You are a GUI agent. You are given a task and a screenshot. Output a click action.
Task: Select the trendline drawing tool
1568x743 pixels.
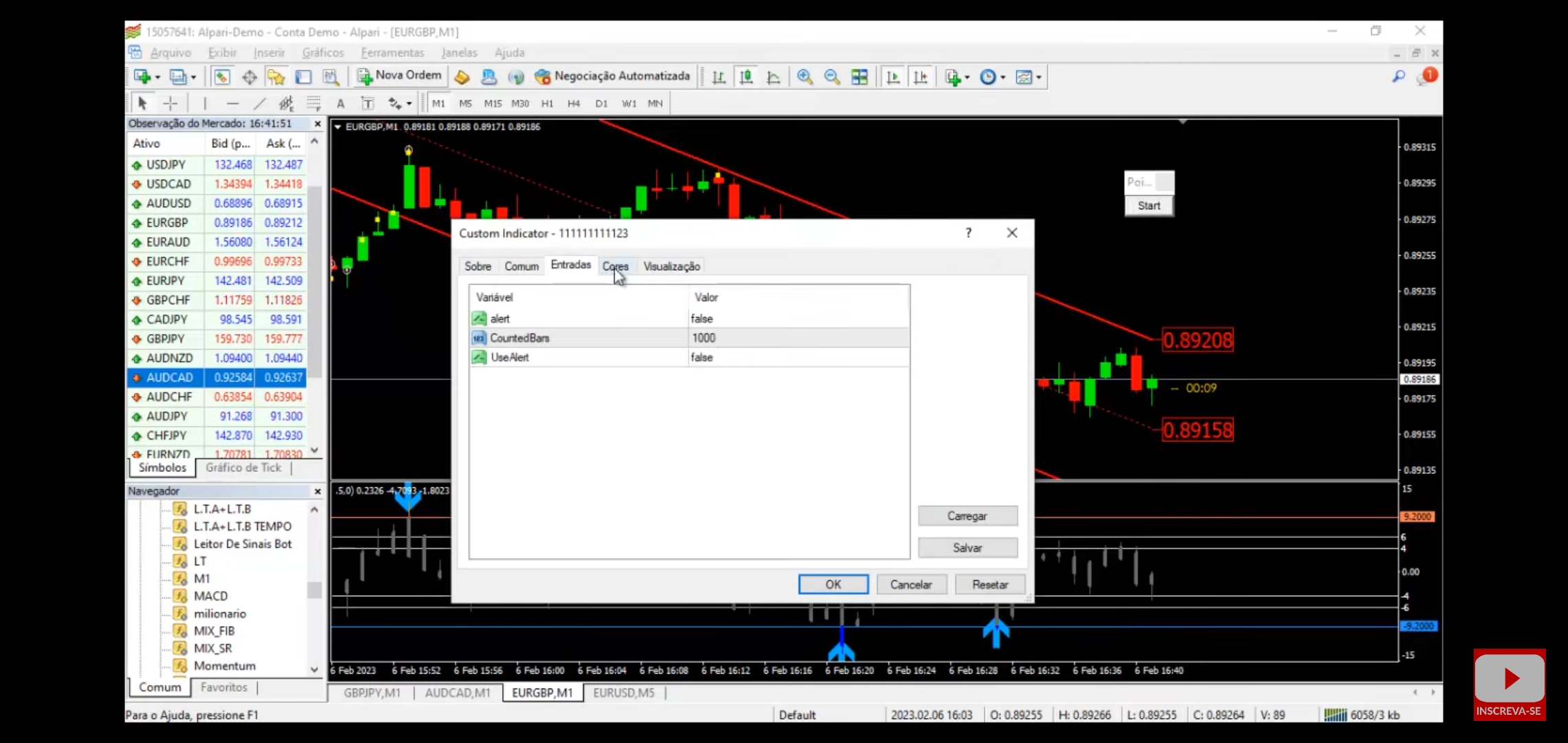point(259,103)
